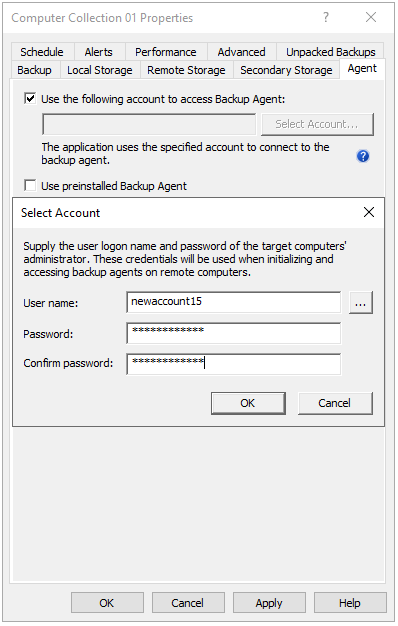This screenshot has width=398, height=626.
Task: Click Apply at the bottom of Properties
Action: (269, 603)
